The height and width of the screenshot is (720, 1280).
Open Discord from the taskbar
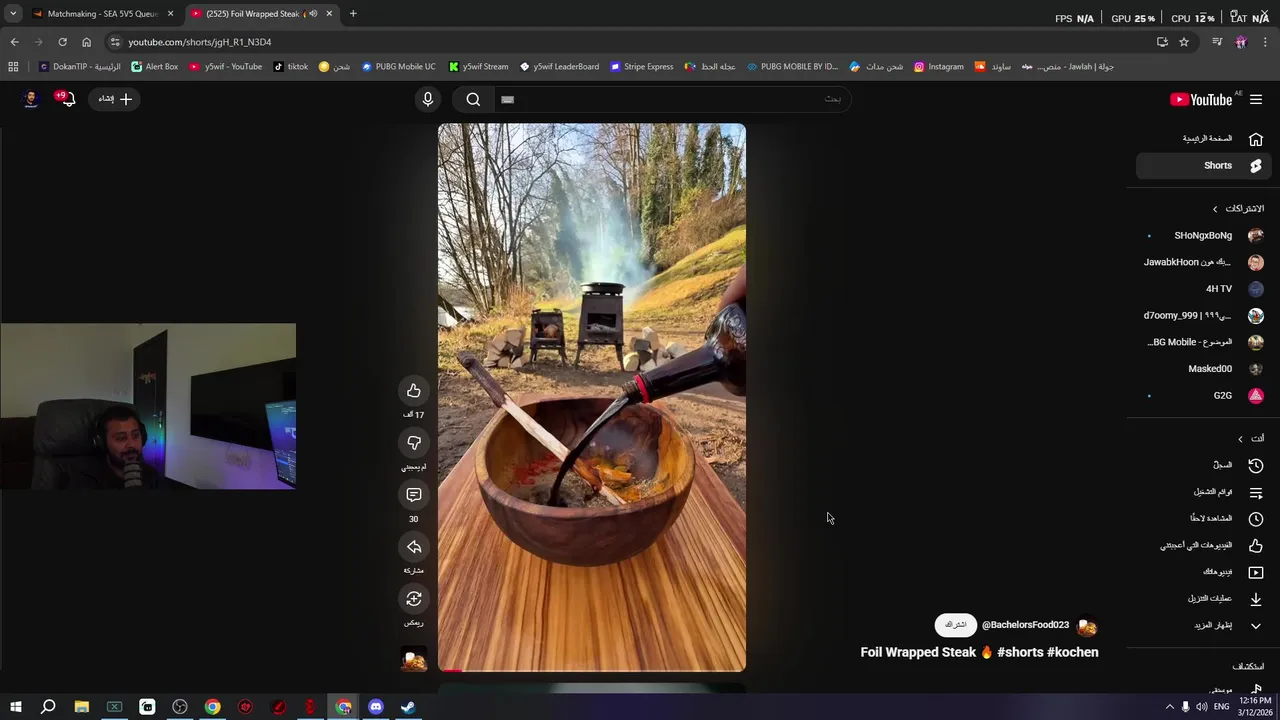tap(376, 707)
